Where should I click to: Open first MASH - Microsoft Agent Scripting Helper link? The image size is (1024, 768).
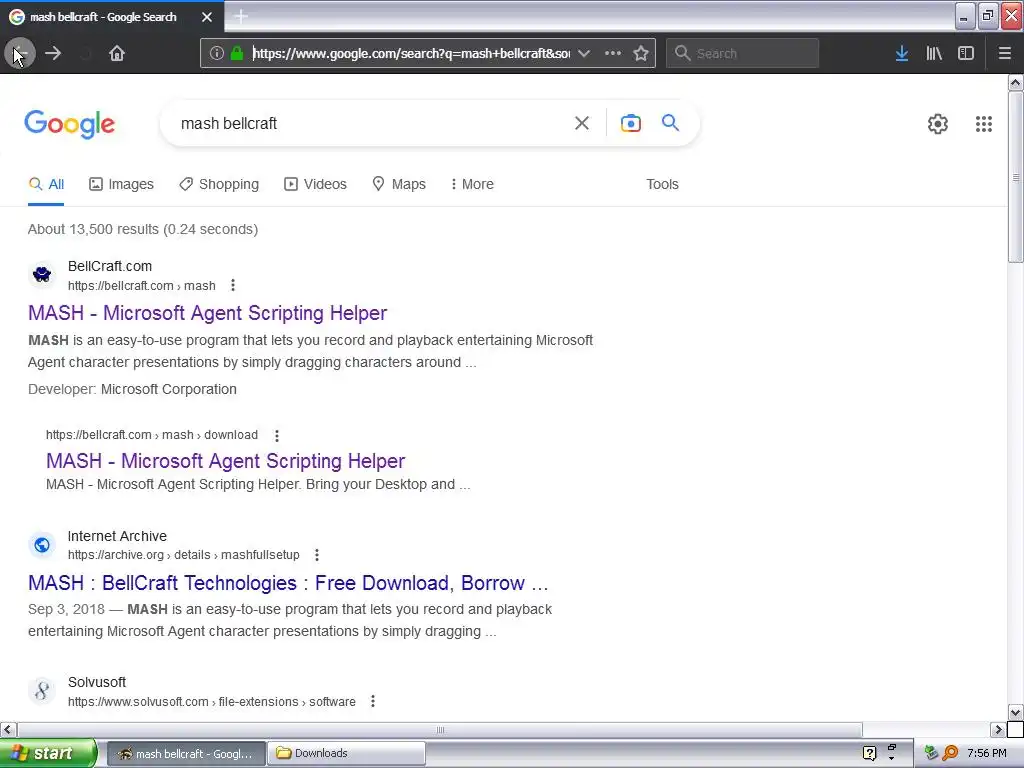coord(208,313)
